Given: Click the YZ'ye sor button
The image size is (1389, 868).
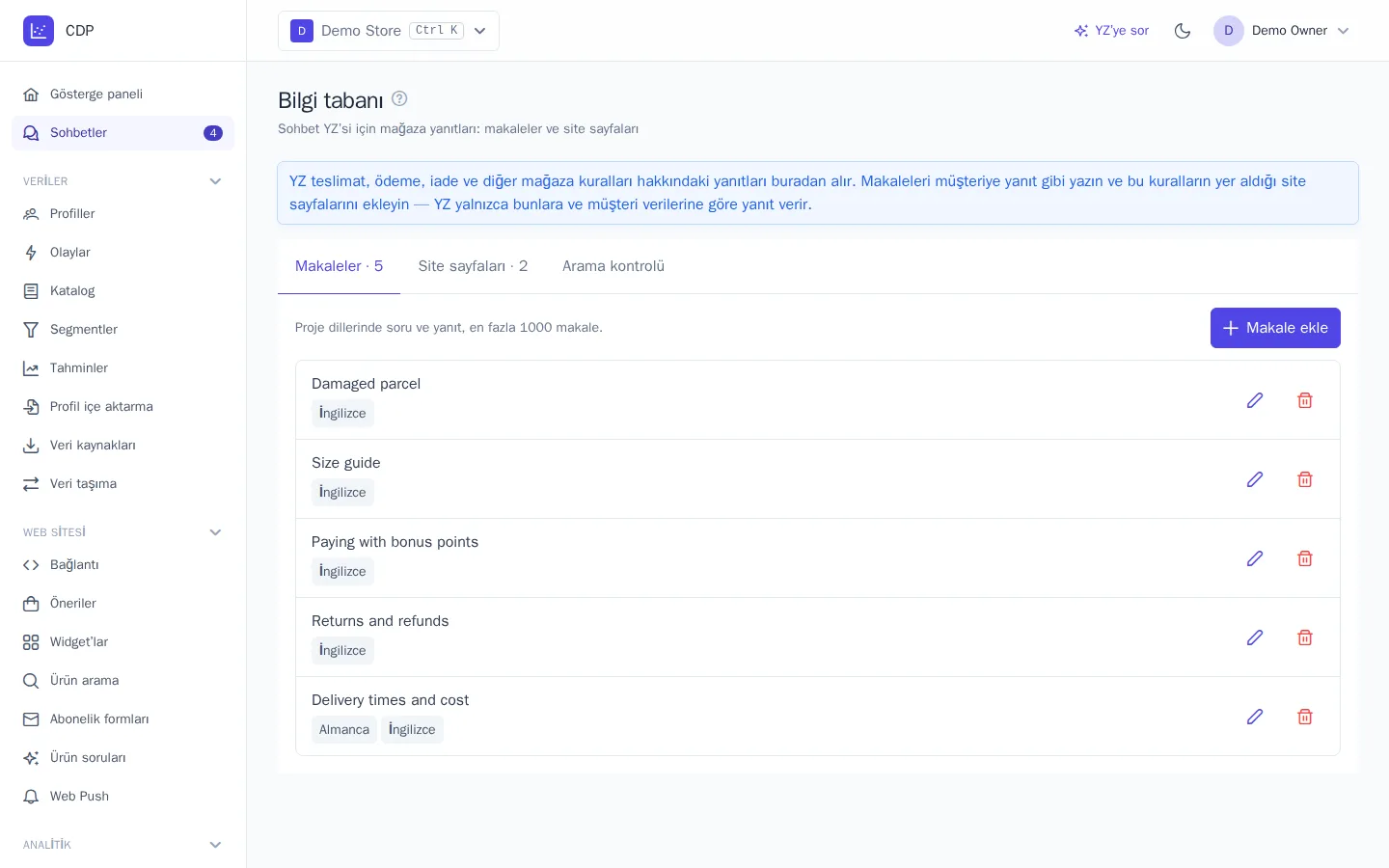Looking at the screenshot, I should coord(1111,31).
